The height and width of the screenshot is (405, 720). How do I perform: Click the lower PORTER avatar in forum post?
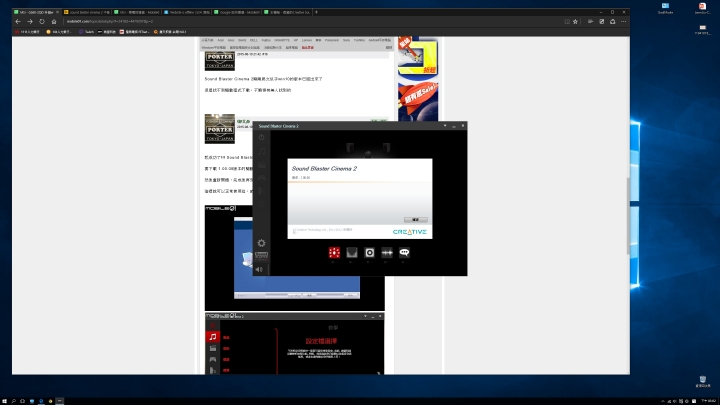pos(219,129)
